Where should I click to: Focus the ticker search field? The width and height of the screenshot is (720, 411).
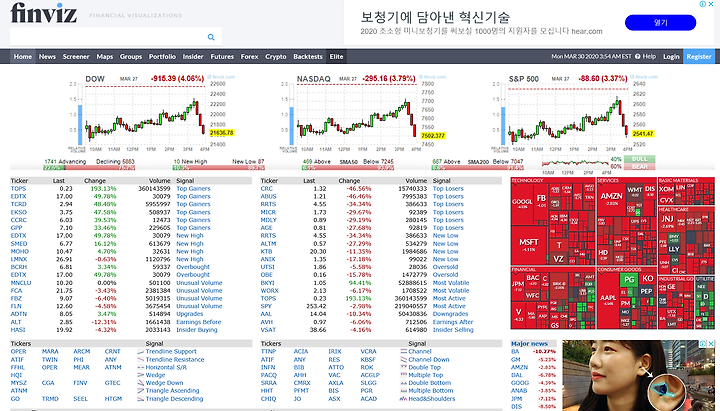point(108,37)
